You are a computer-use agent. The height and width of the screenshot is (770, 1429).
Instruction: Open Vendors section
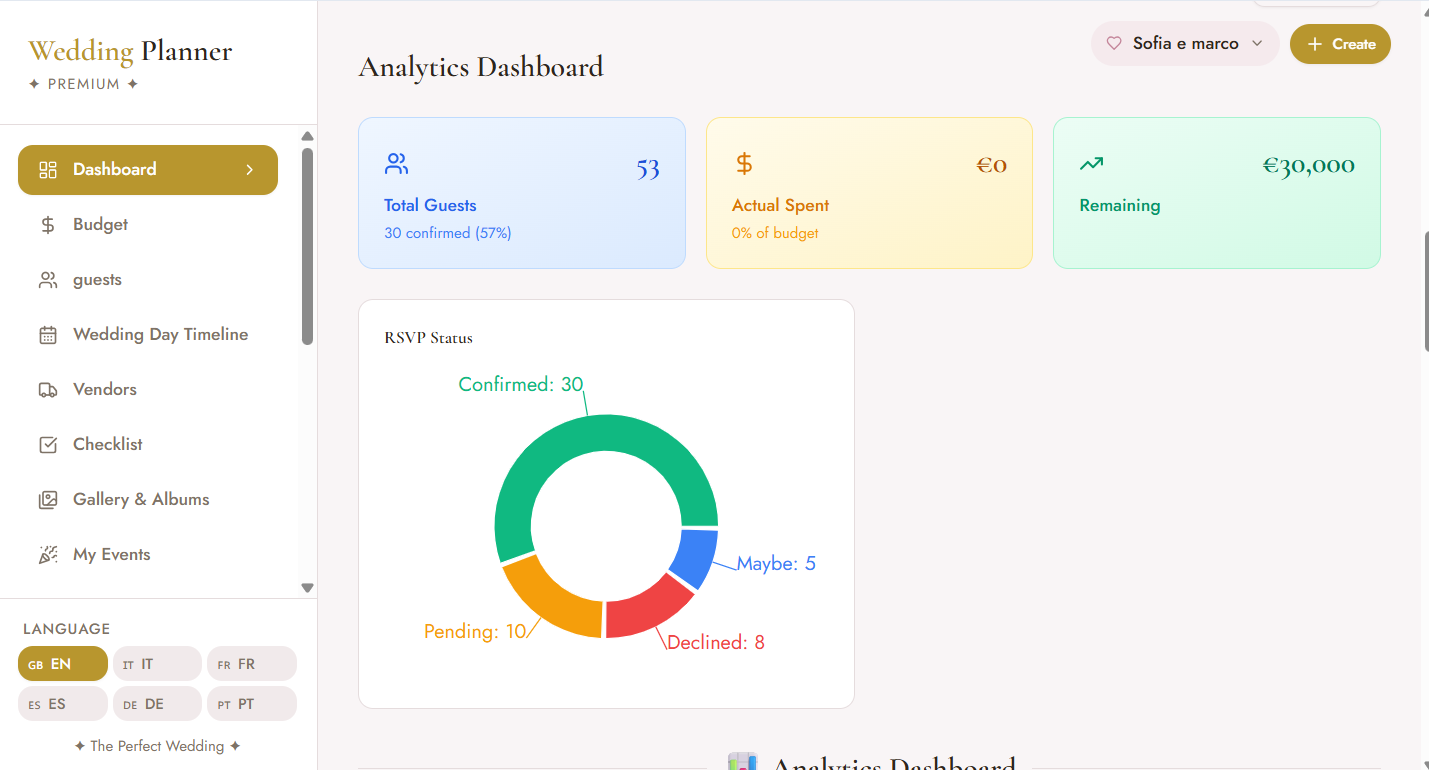[148, 390]
